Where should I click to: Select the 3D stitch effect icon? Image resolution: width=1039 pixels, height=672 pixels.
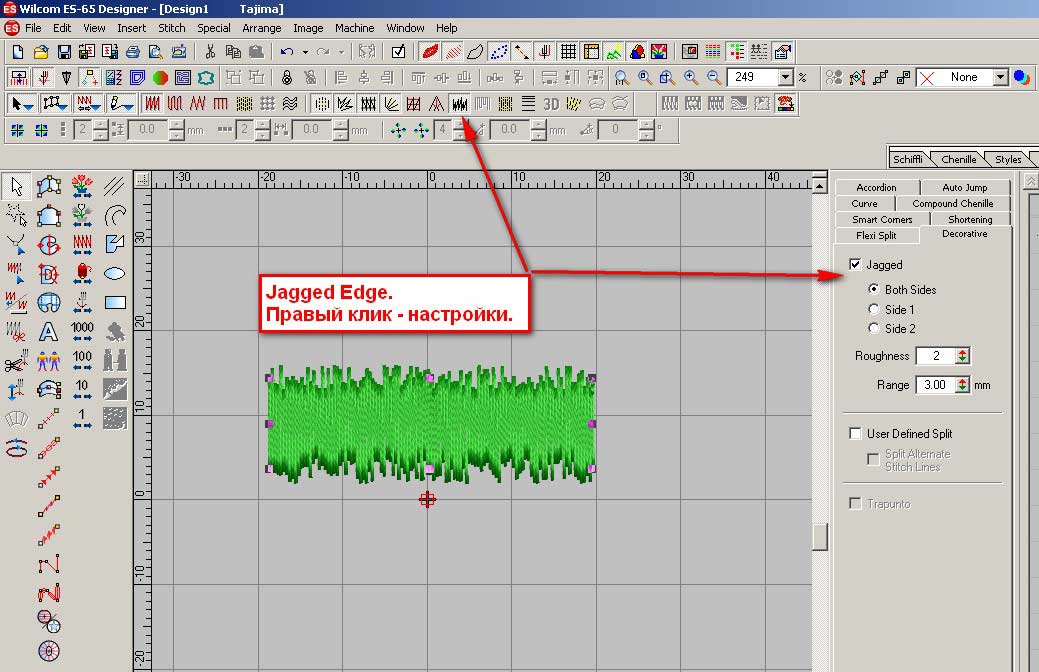(x=551, y=104)
